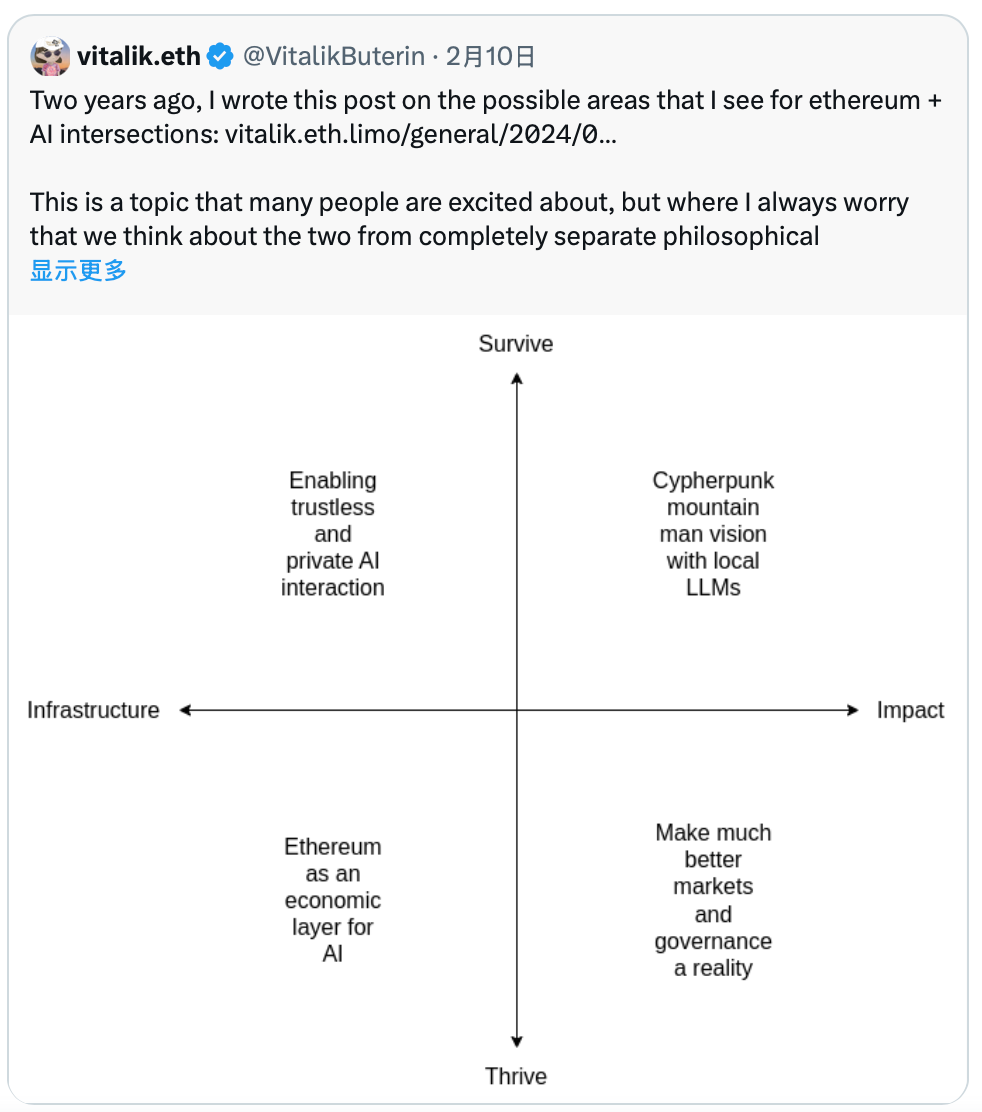Click the rightward arrow toward Impact
This screenshot has height=1112, width=982.
pyautogui.click(x=851, y=709)
